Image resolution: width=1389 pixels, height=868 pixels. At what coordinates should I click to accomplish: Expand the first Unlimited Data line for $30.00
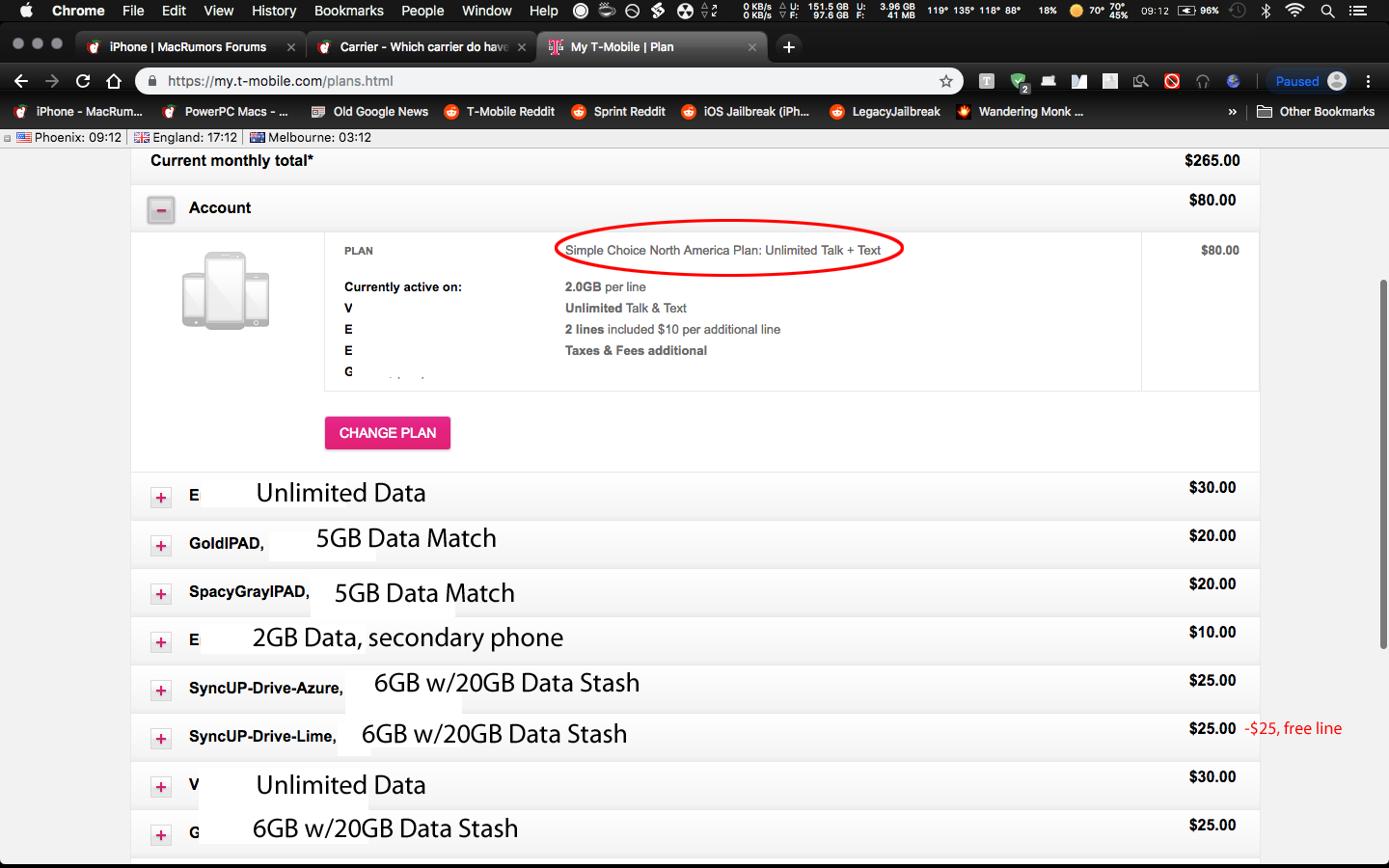(x=161, y=498)
